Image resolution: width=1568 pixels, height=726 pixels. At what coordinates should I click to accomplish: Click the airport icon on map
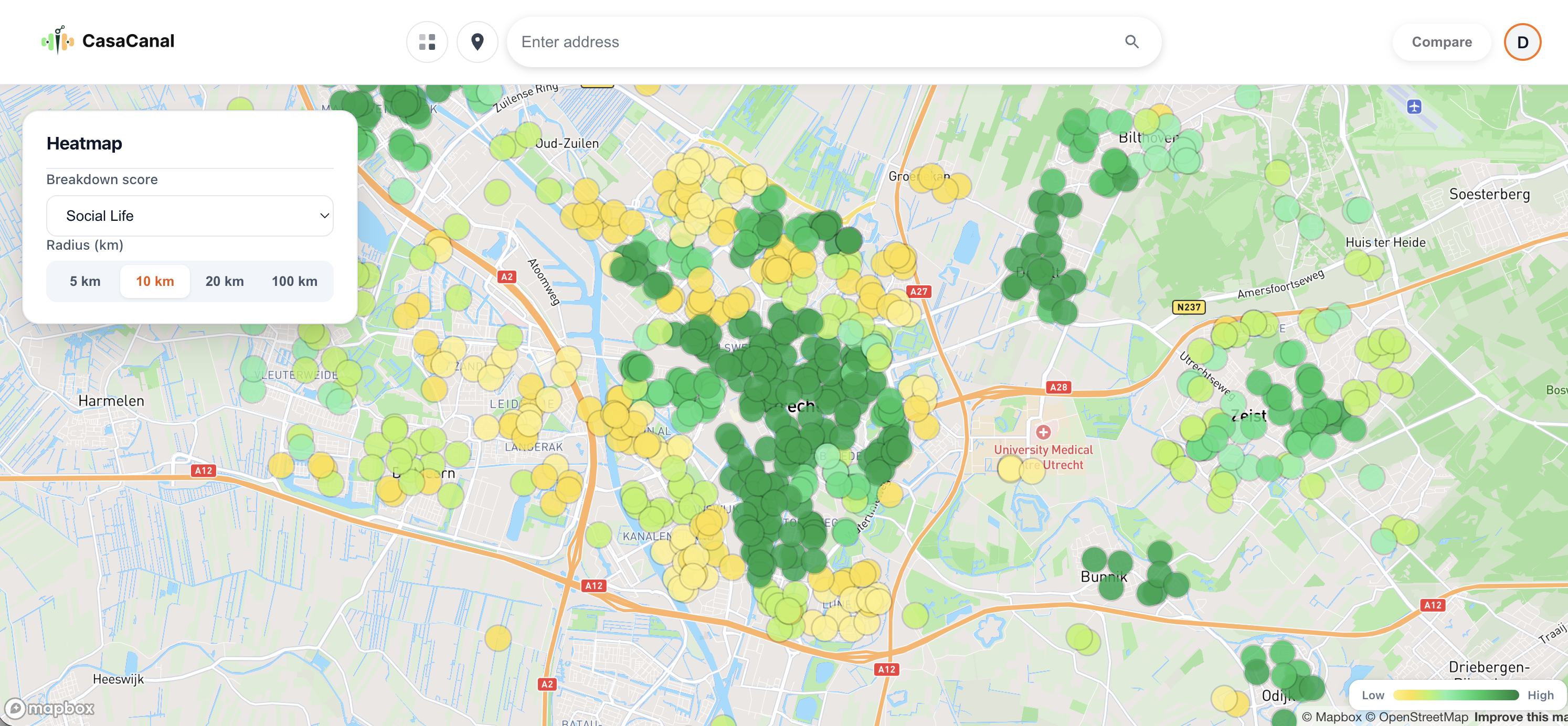[x=1413, y=107]
